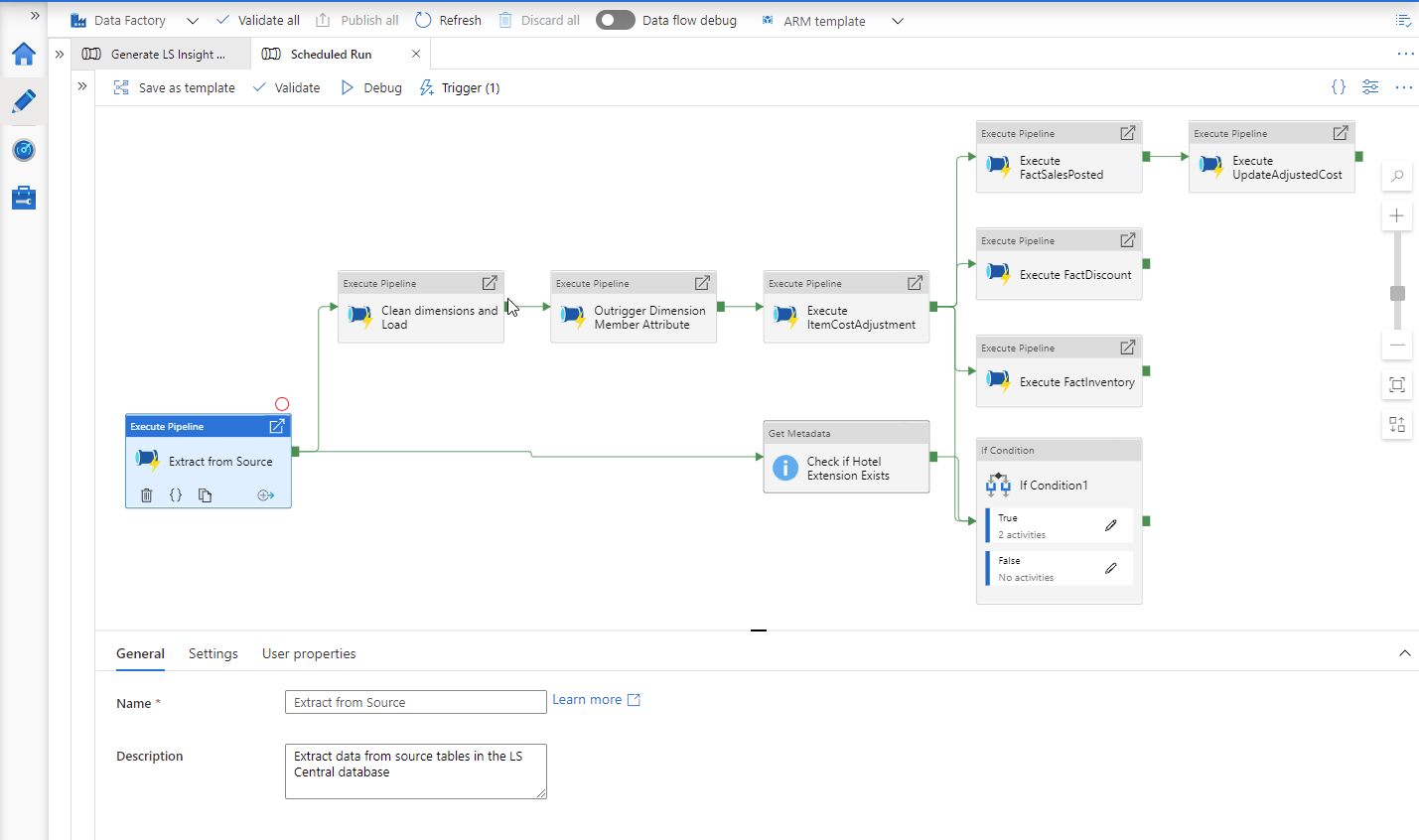Edit the True branch of If Condition1
Image resolution: width=1419 pixels, height=840 pixels.
pos(1111,525)
